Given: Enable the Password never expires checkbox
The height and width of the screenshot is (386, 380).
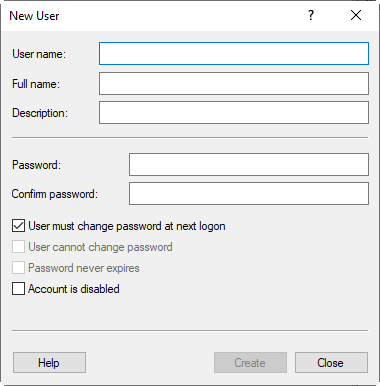Looking at the screenshot, I should [x=18, y=268].
